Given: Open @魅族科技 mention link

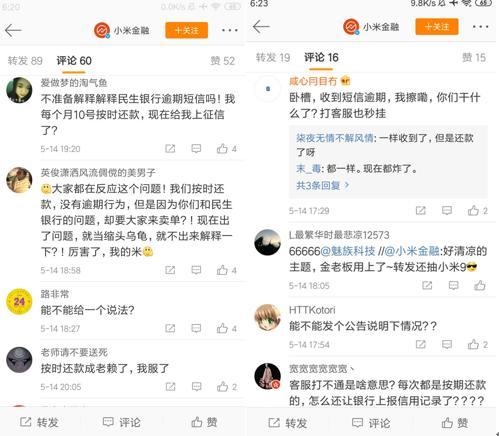Looking at the screenshot, I should tap(348, 251).
